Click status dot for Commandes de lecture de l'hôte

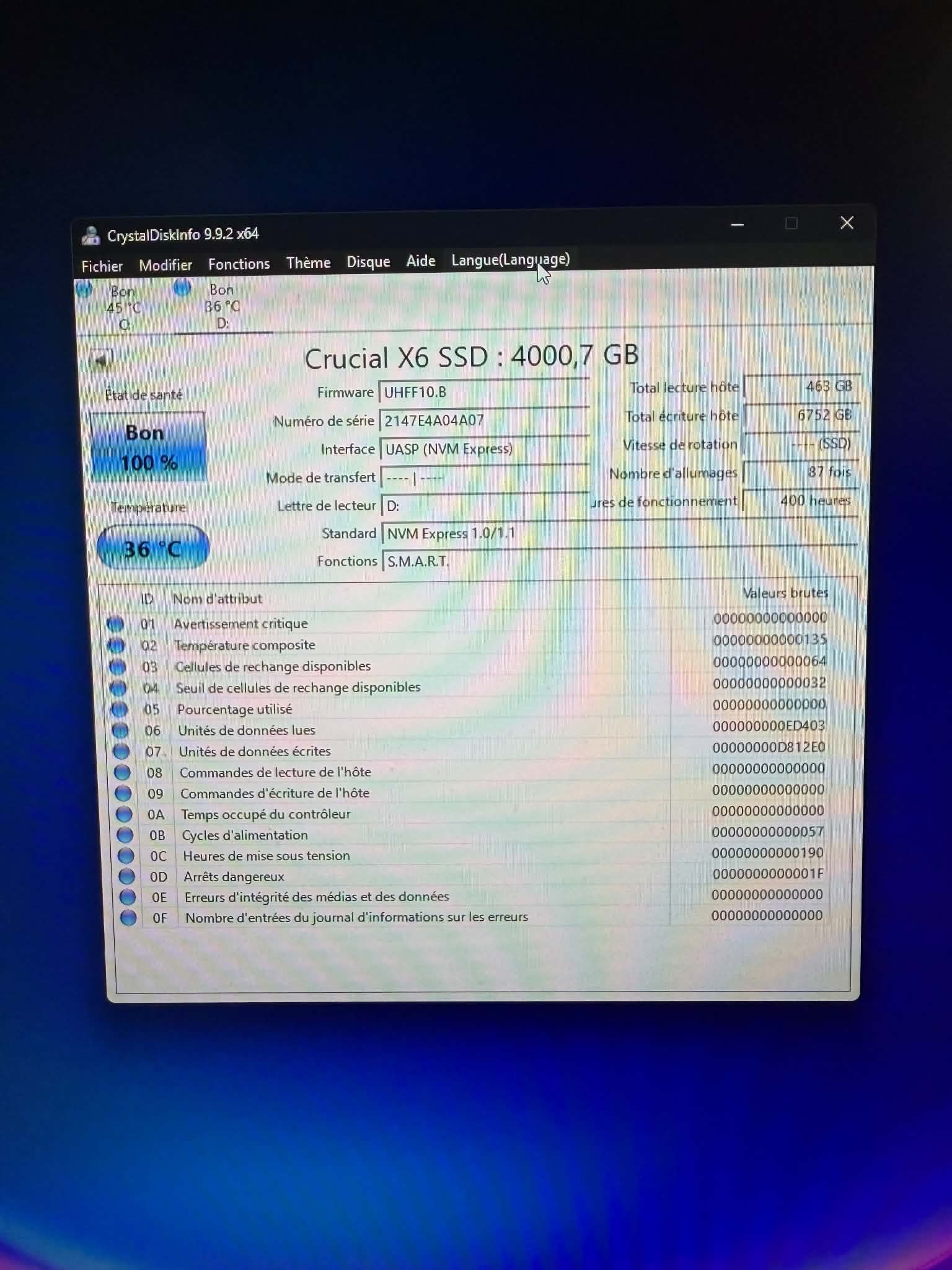click(x=123, y=773)
